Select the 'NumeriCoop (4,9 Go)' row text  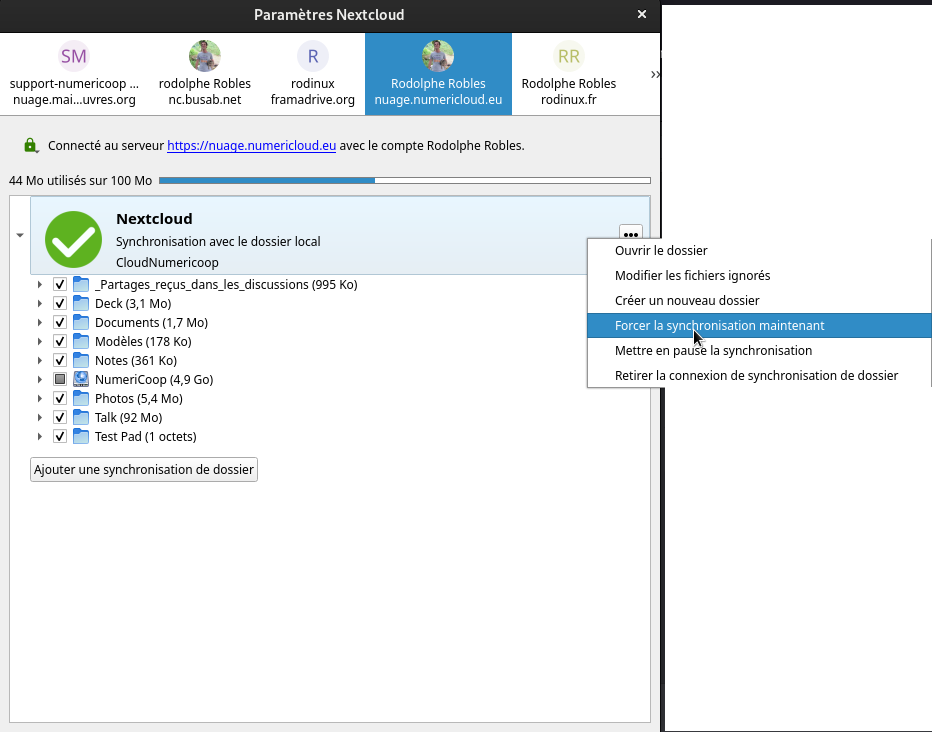click(x=154, y=380)
